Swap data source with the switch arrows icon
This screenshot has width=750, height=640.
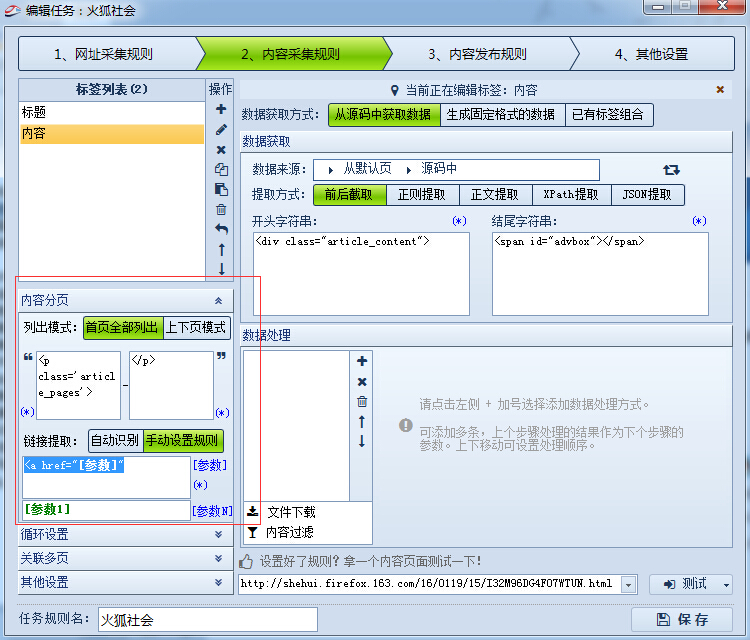[671, 169]
